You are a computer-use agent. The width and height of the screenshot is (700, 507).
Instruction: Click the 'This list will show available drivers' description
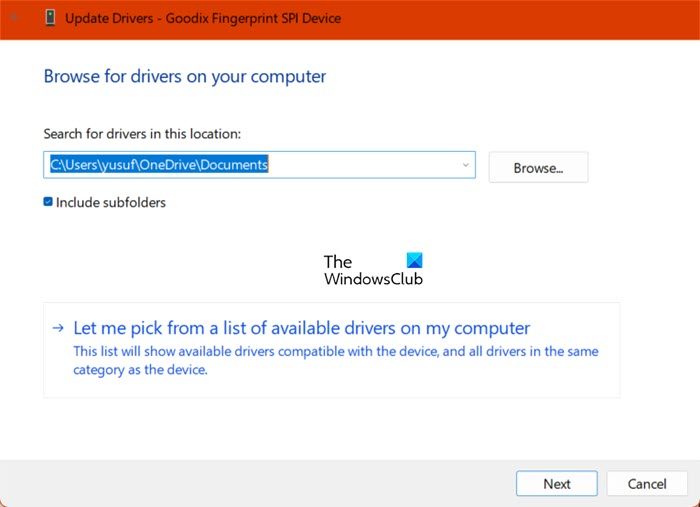click(x=336, y=361)
